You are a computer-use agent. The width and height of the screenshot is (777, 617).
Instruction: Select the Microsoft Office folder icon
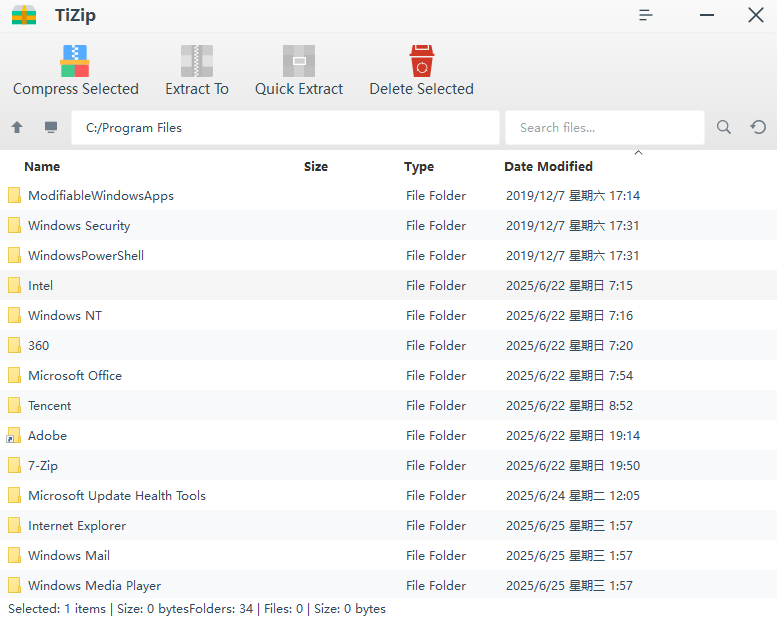(14, 375)
